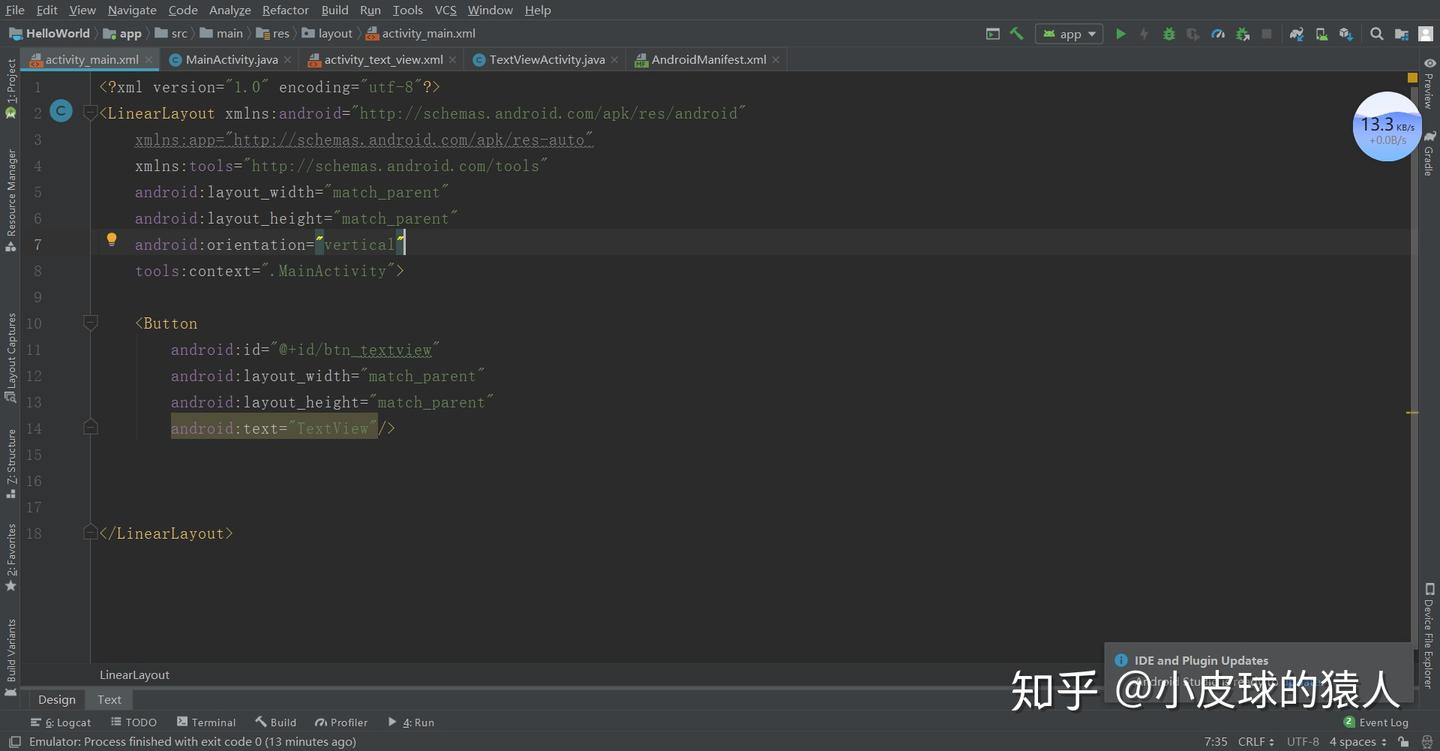Start debugging with the green bug icon

click(x=1169, y=34)
